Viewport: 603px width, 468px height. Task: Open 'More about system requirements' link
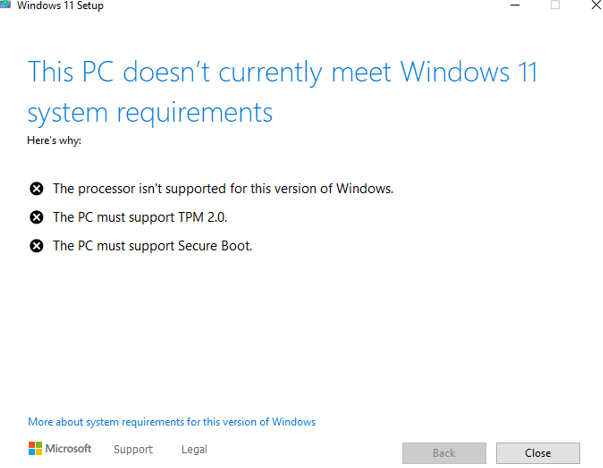click(x=171, y=422)
